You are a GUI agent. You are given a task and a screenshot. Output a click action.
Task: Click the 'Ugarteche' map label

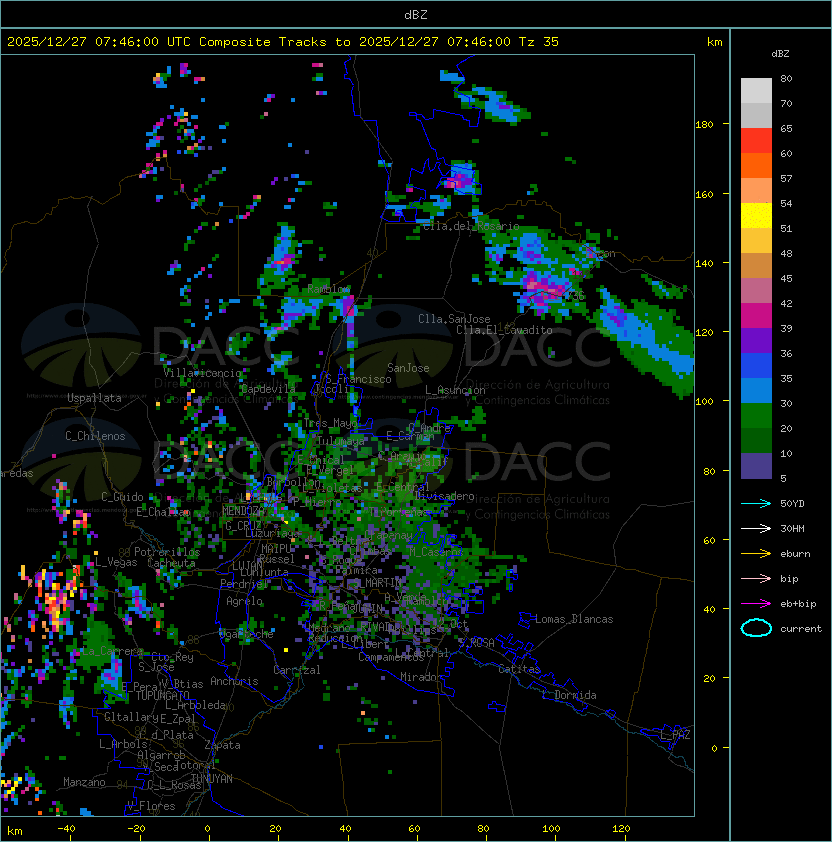[x=247, y=635]
